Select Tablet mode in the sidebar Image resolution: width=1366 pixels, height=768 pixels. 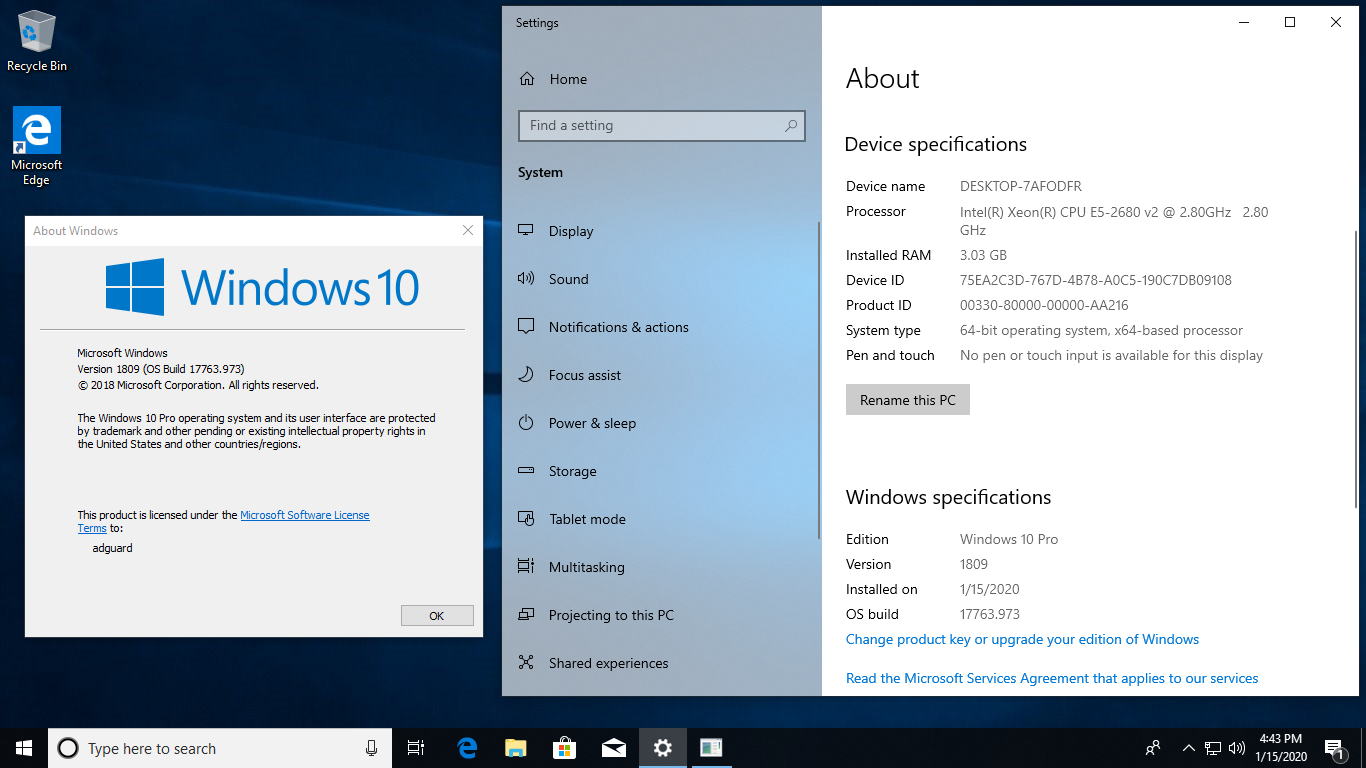coord(587,519)
